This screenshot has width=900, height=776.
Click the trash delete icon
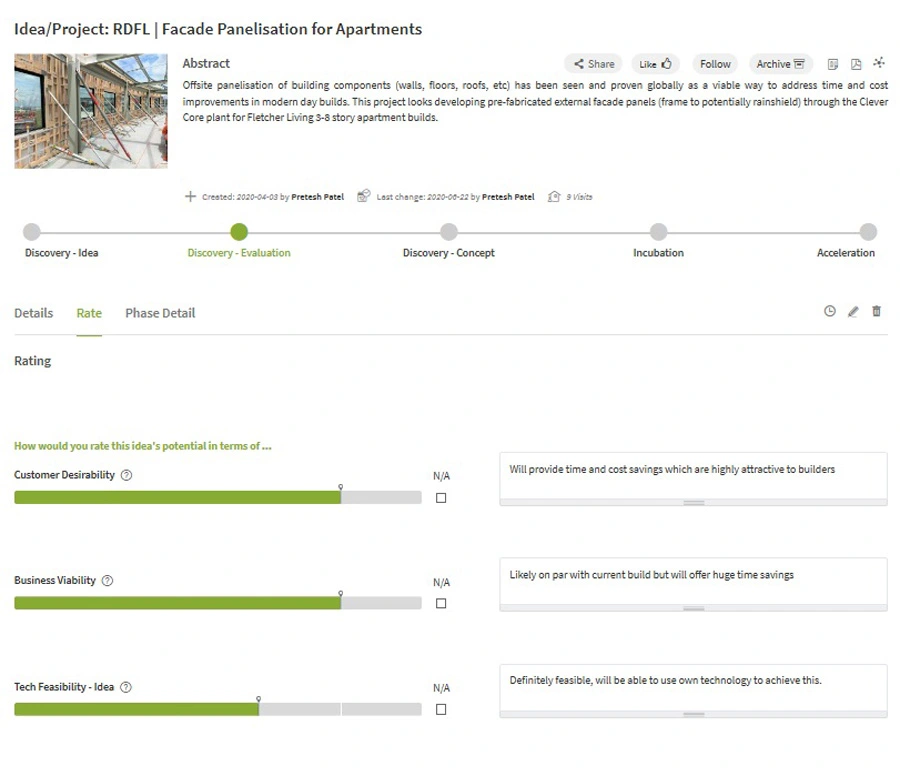(876, 311)
